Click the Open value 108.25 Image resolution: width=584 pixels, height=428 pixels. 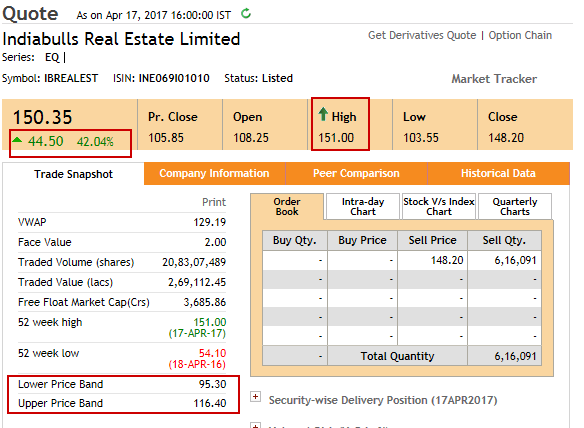(x=251, y=138)
